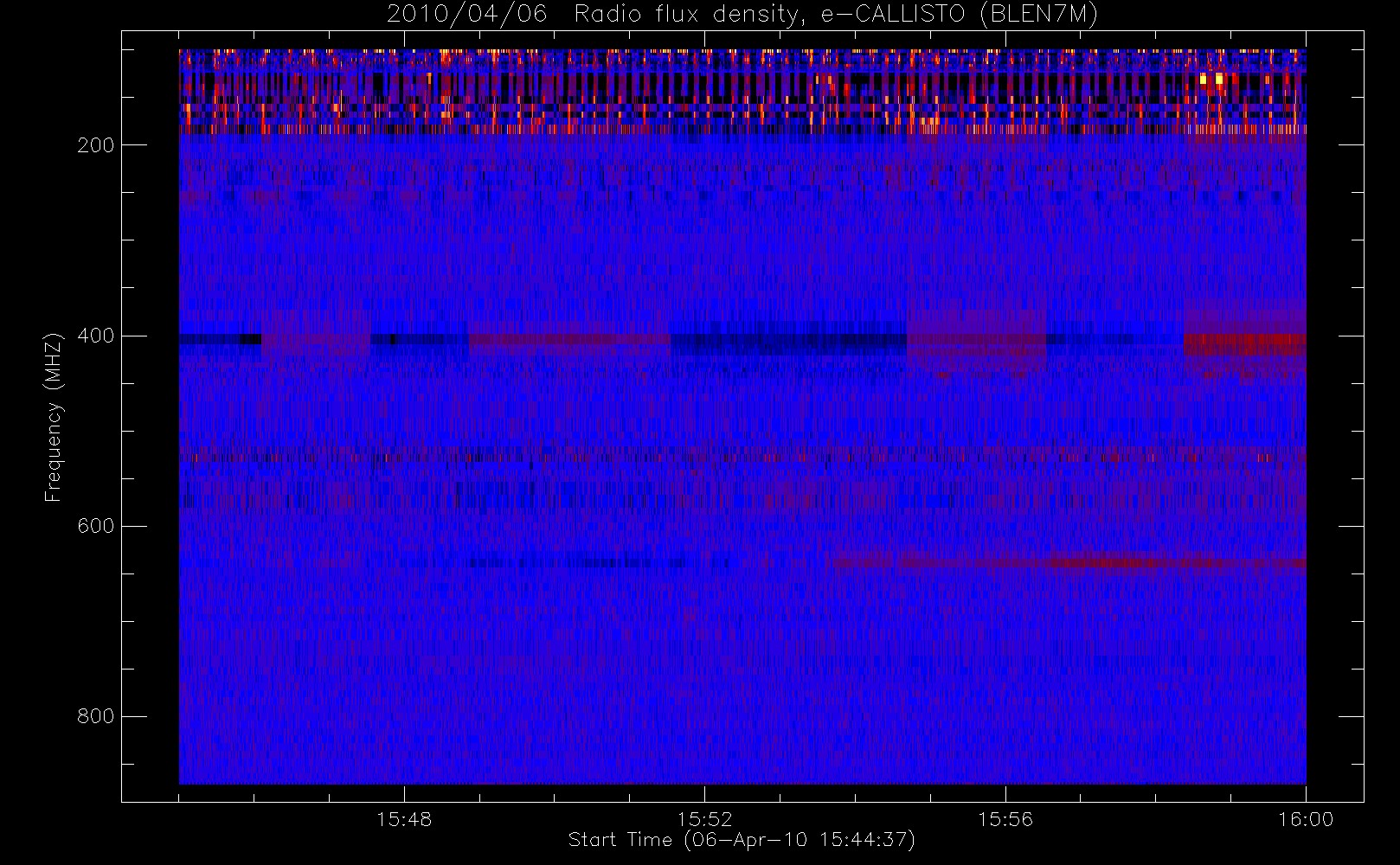Click the '200' frequency tick label
1400x865 pixels.
pyautogui.click(x=95, y=145)
